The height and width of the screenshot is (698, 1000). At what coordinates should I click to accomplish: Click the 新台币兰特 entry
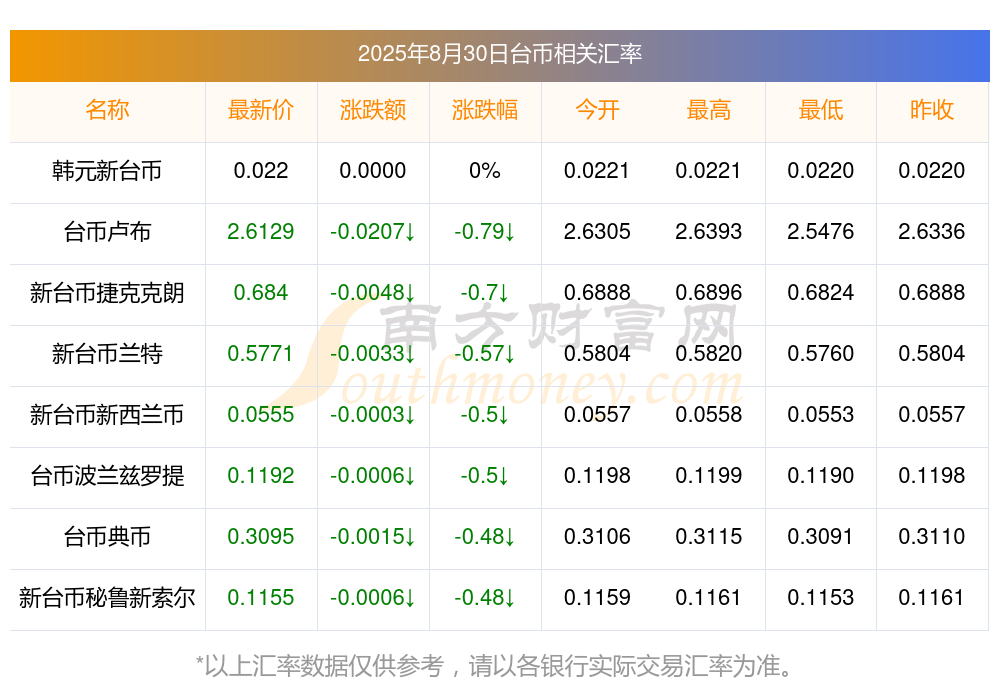tap(107, 353)
